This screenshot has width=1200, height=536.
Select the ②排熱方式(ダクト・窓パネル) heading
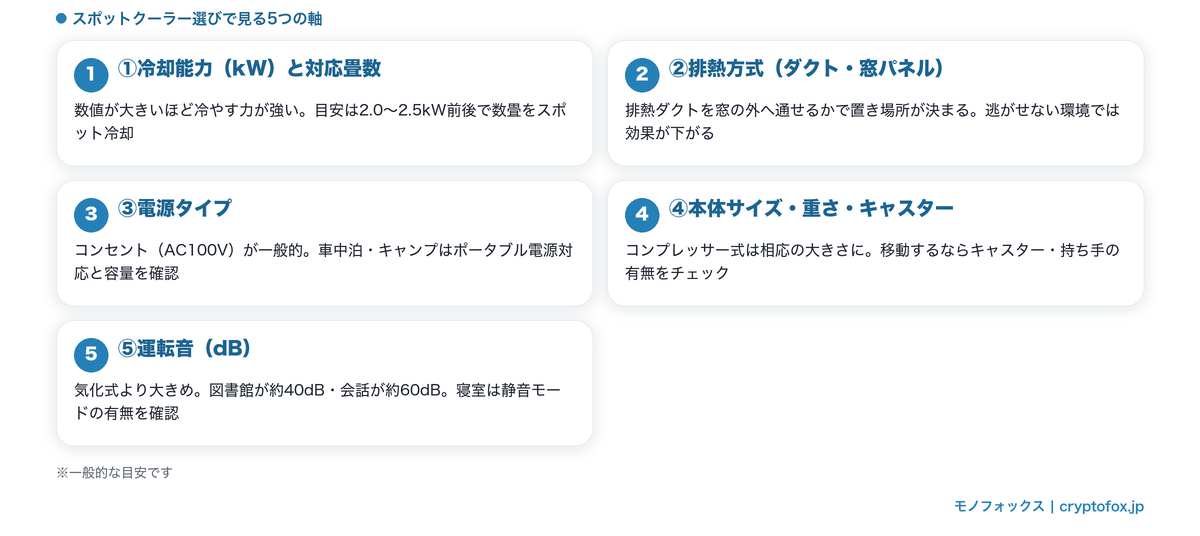click(806, 69)
